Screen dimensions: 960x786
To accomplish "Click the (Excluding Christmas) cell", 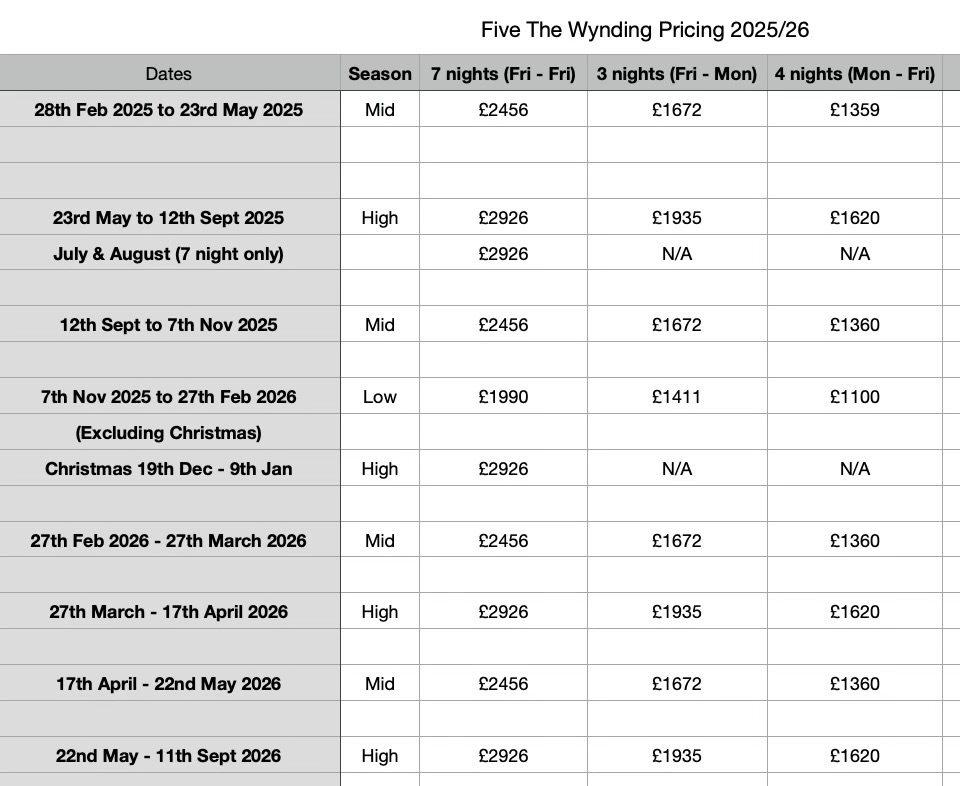I will click(x=168, y=433).
